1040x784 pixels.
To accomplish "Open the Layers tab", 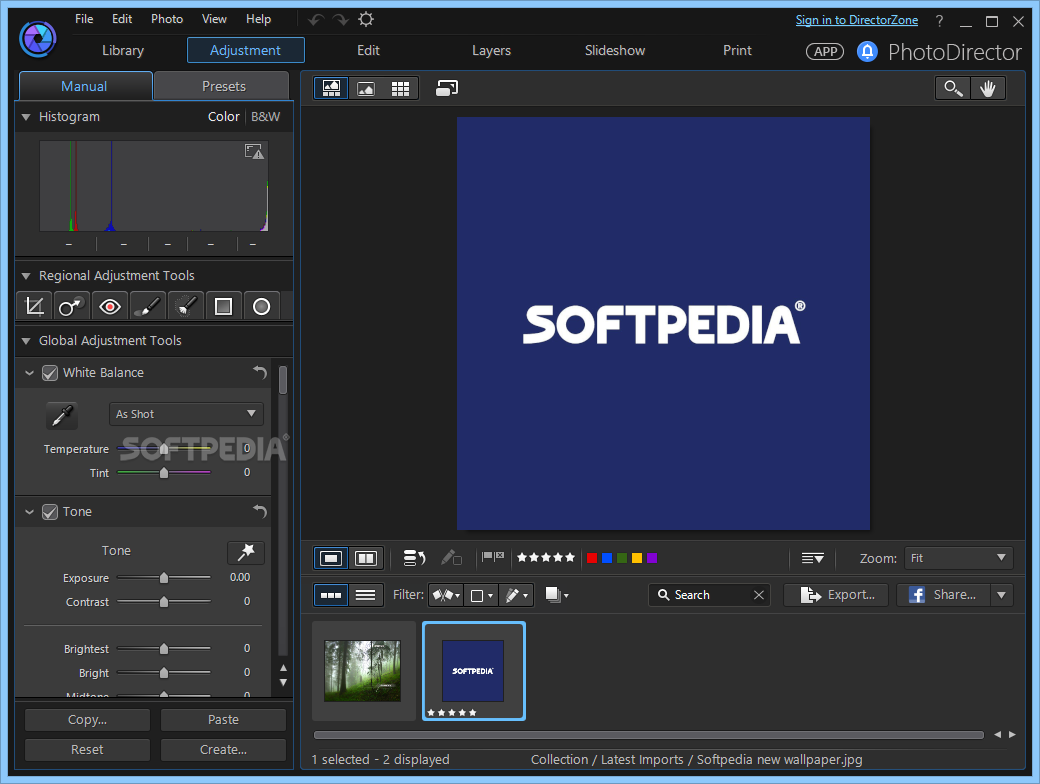I will point(491,50).
